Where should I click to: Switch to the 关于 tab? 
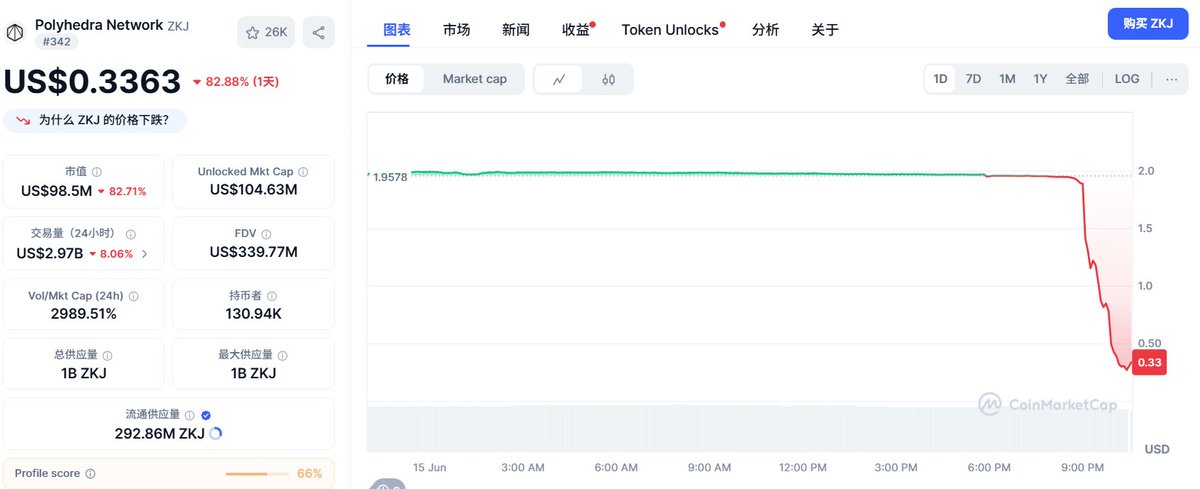pos(825,30)
